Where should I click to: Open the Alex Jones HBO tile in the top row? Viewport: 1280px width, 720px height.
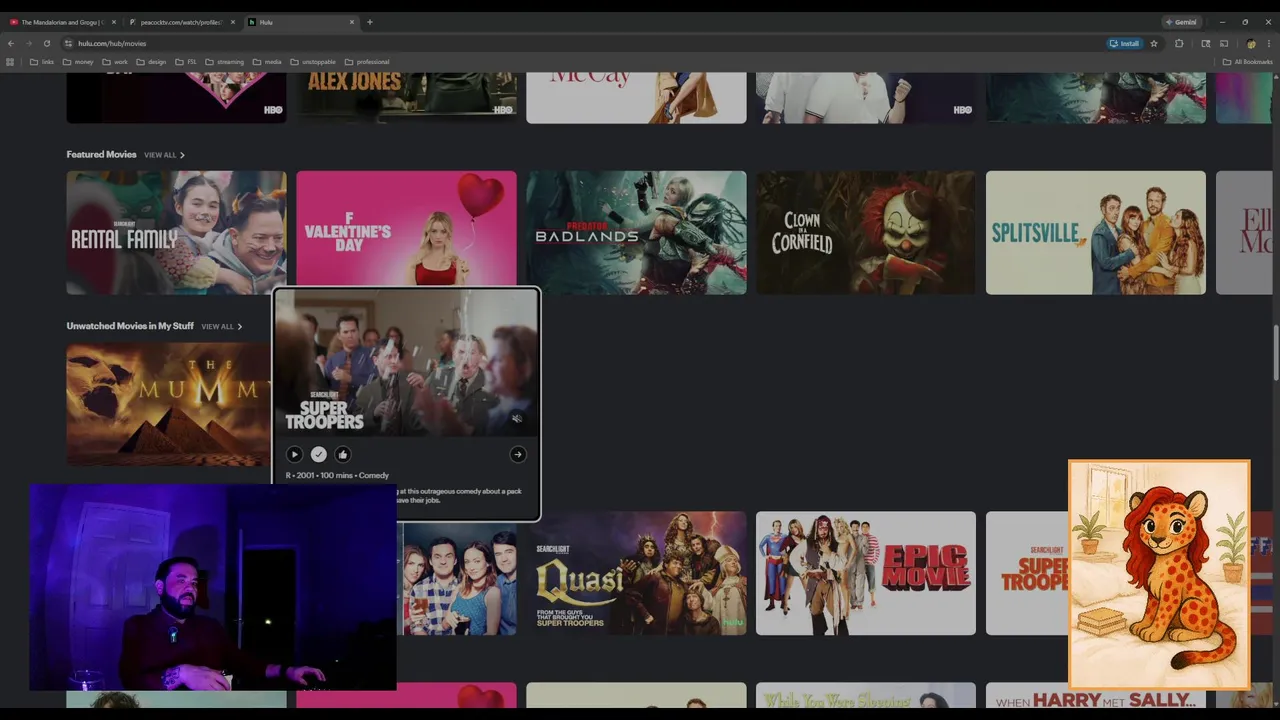[406, 97]
